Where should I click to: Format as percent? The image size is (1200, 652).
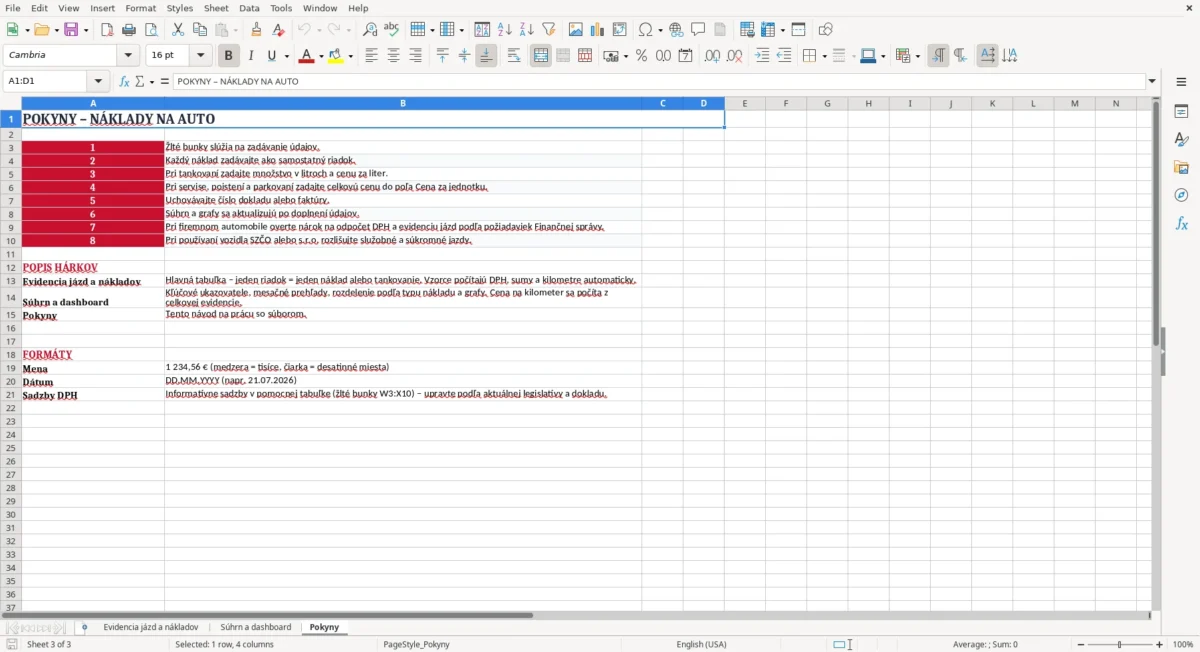[x=642, y=56]
